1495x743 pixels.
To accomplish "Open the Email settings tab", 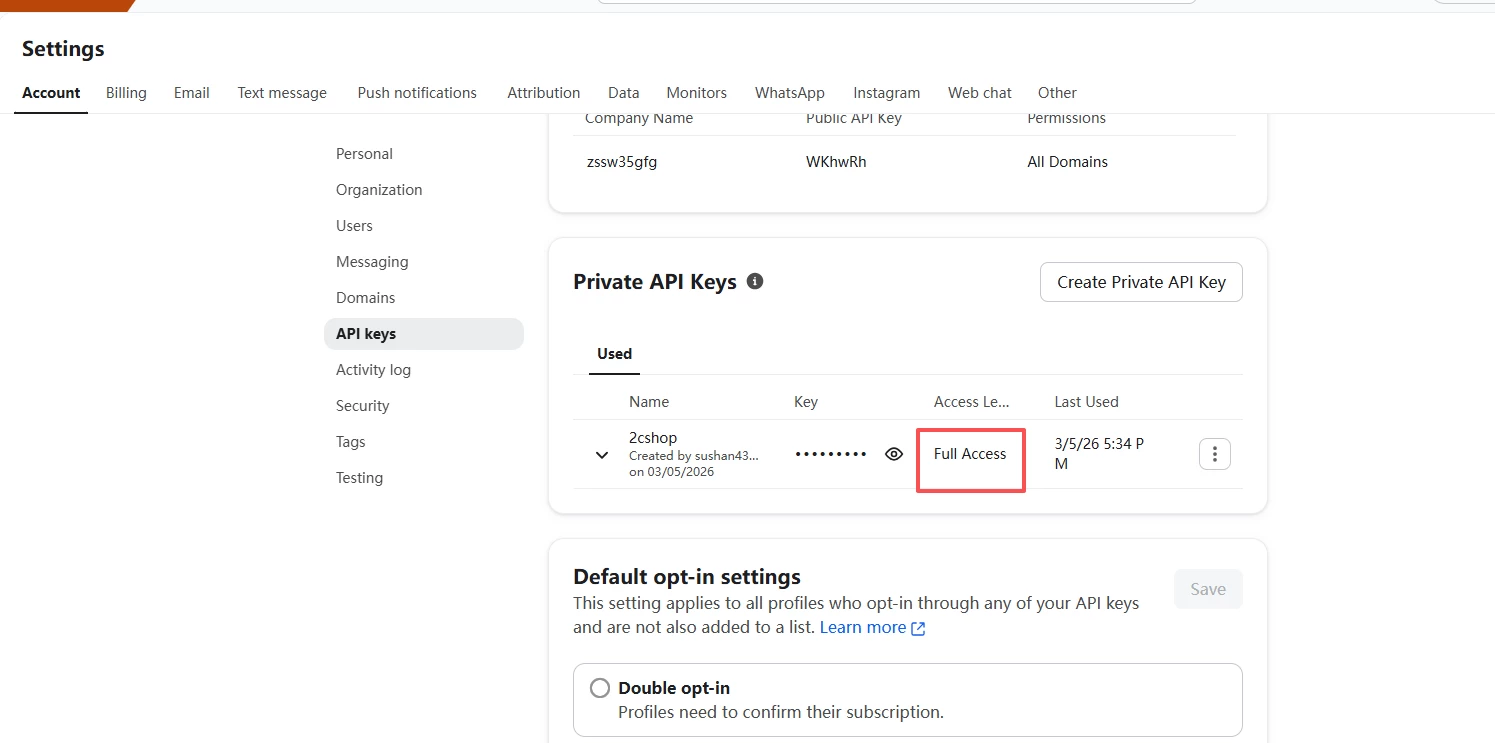I will (191, 93).
